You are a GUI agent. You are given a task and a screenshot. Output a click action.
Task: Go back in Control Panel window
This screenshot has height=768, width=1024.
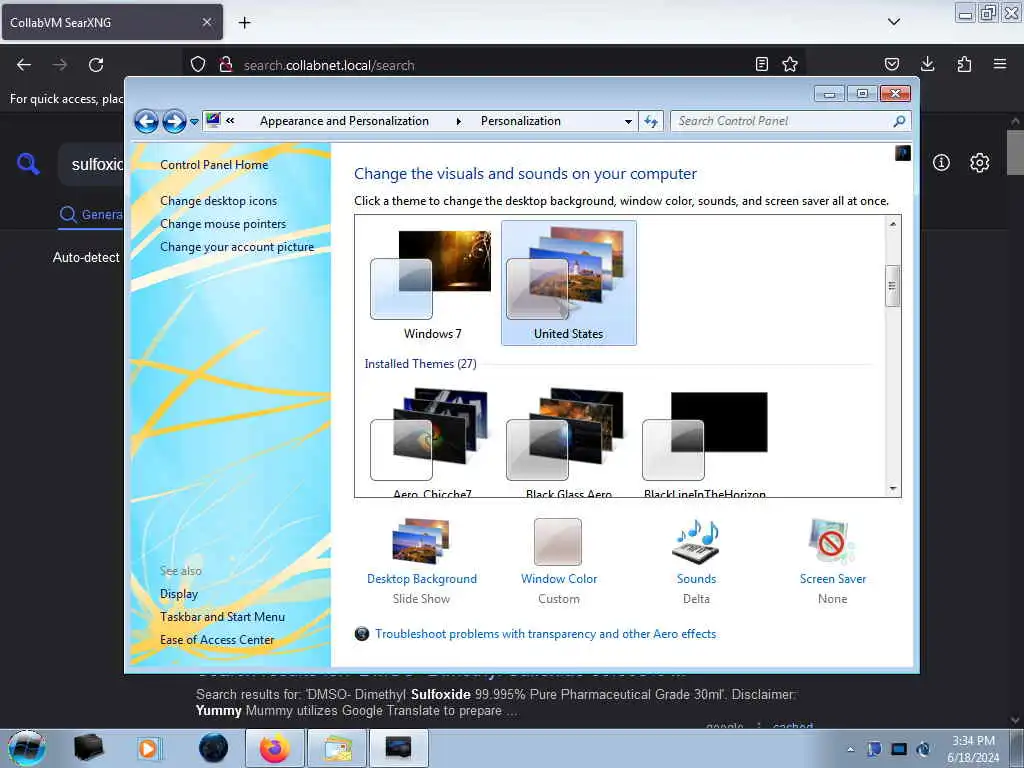click(146, 121)
